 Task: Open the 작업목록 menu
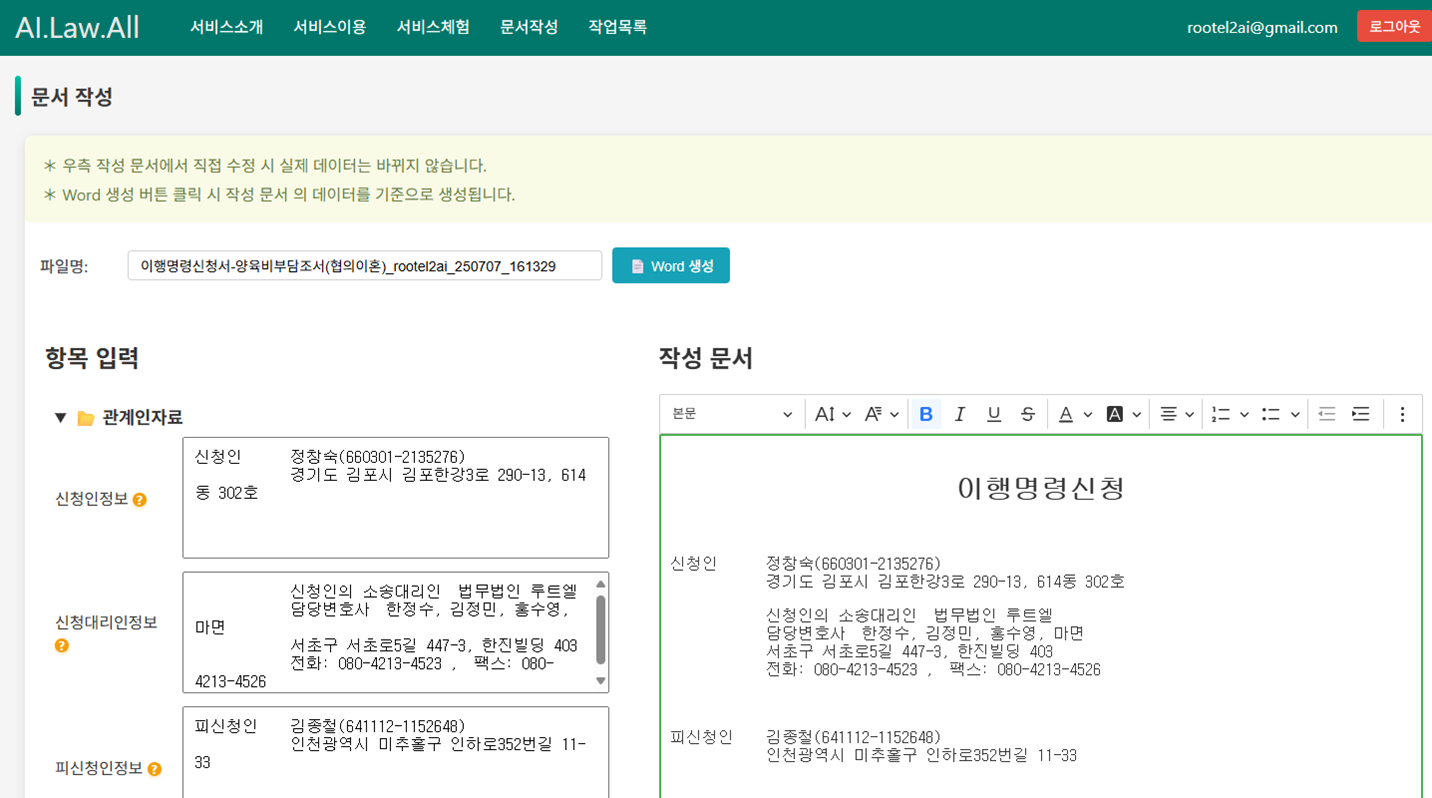618,27
